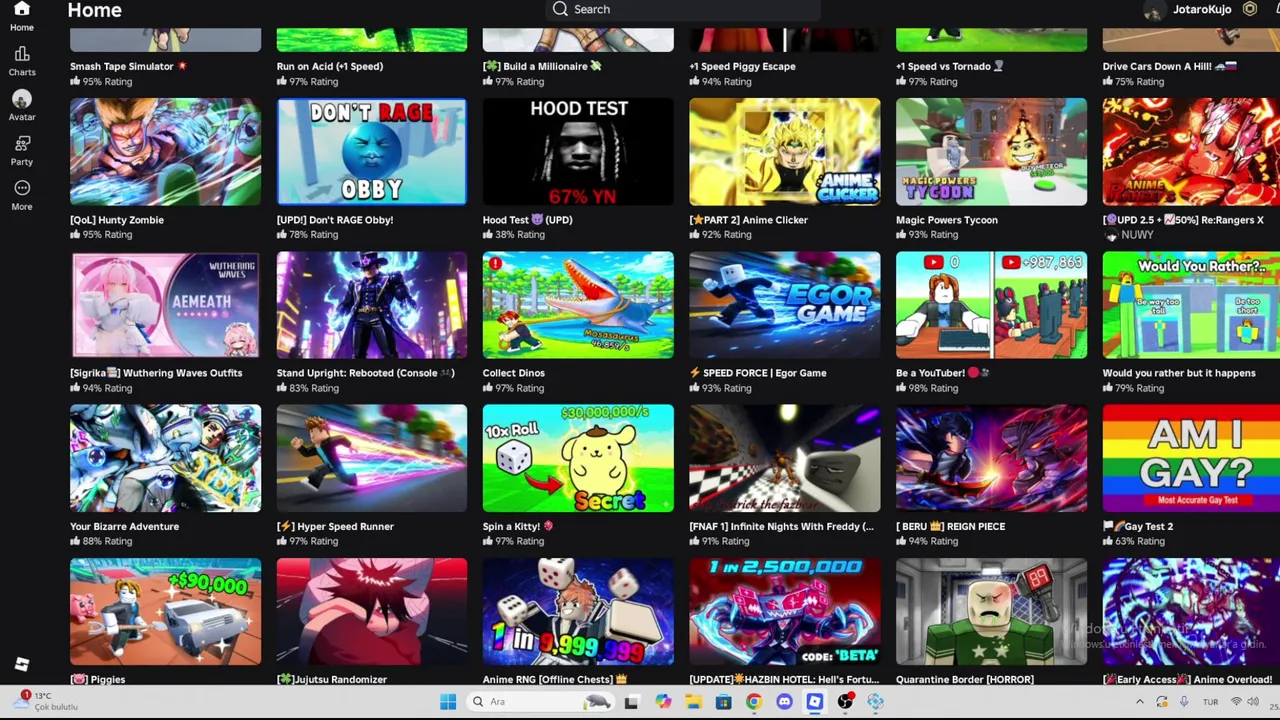Open the Re:Rangers X thumbnail

[1191, 152]
